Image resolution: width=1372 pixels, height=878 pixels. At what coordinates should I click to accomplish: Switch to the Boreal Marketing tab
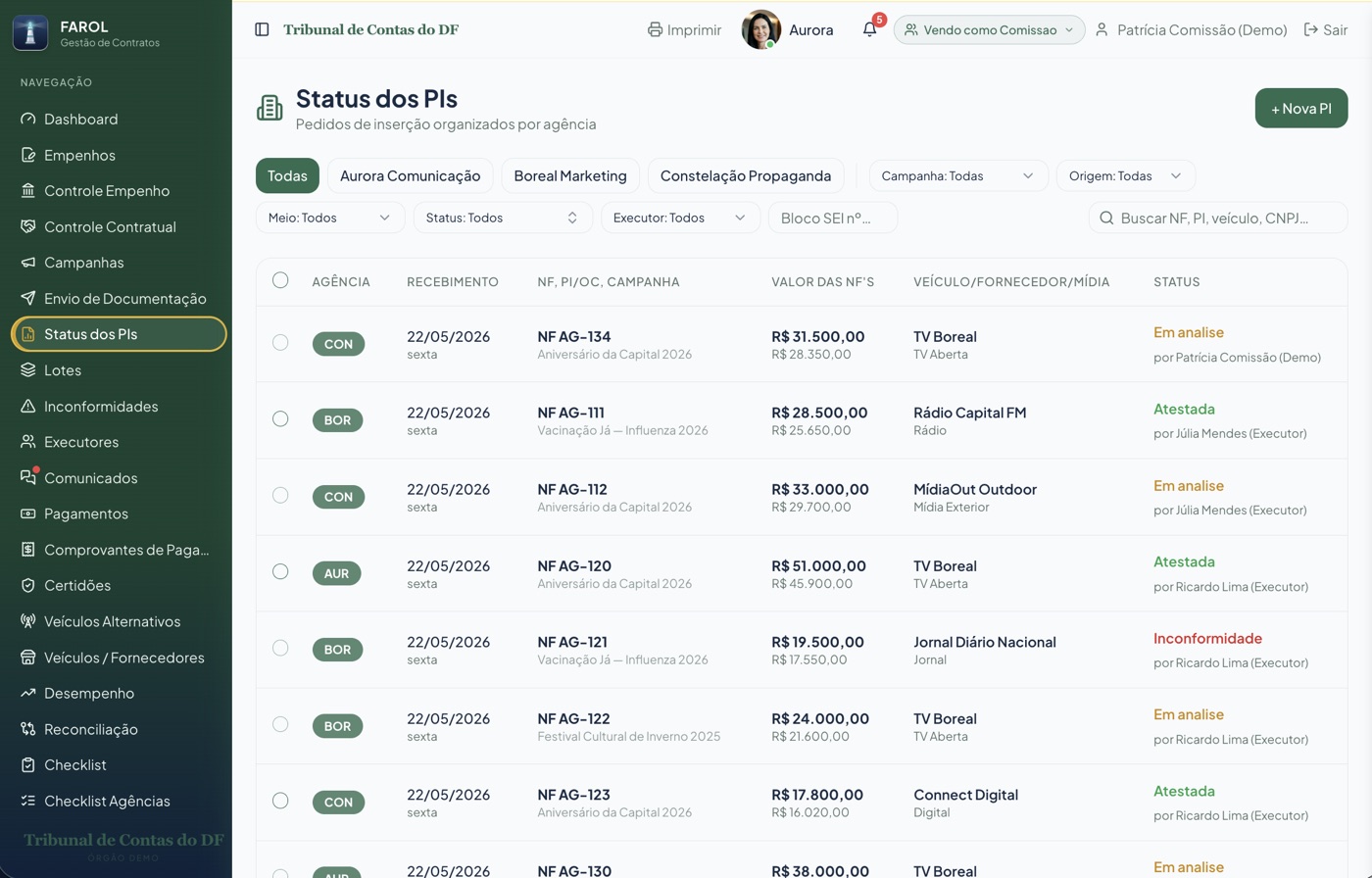coord(570,176)
